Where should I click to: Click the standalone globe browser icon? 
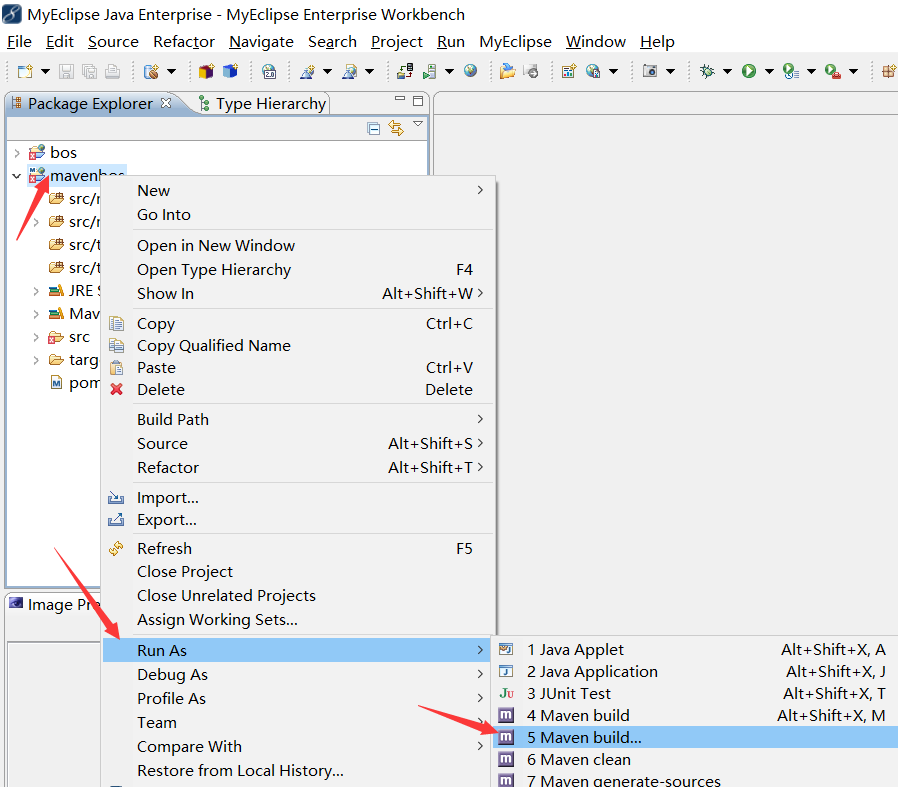[471, 71]
